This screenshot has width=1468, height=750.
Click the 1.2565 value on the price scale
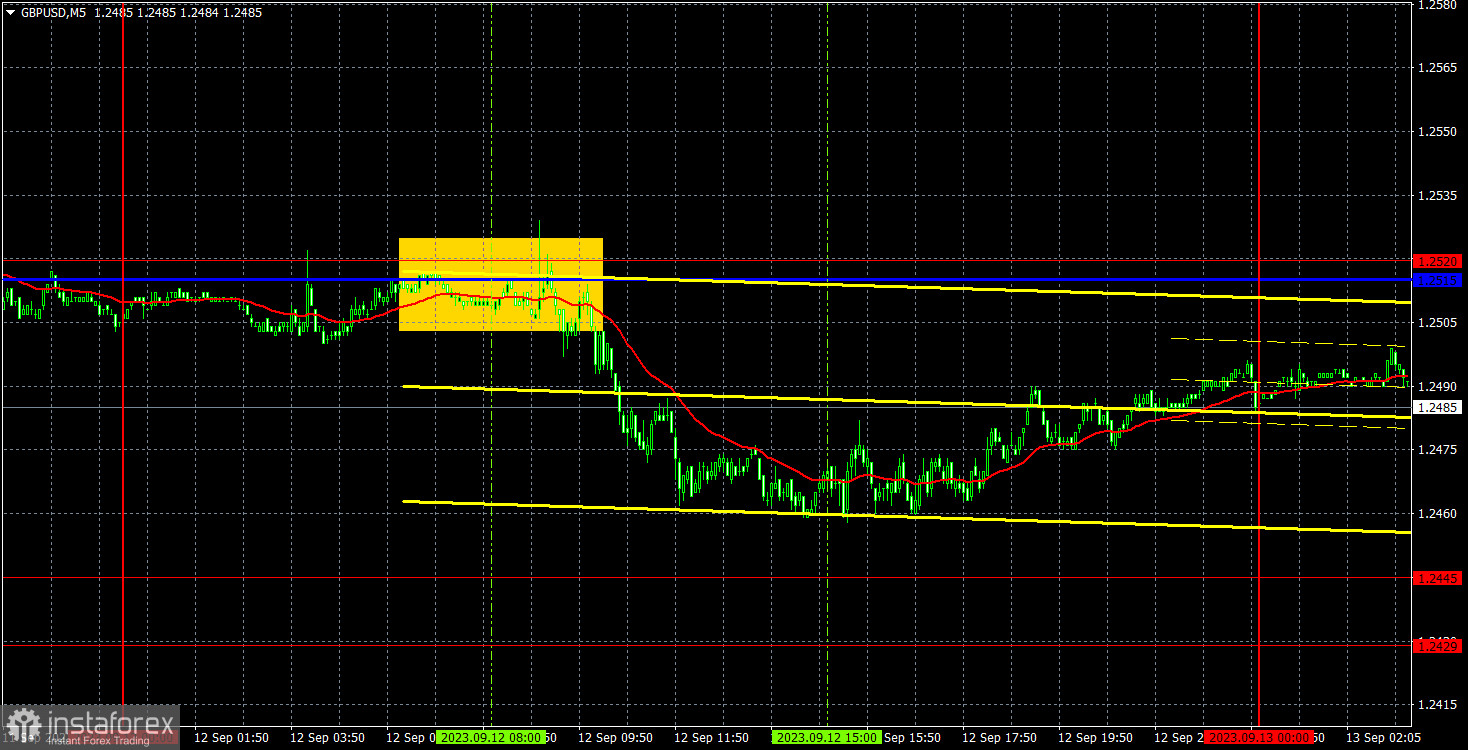tap(1438, 68)
